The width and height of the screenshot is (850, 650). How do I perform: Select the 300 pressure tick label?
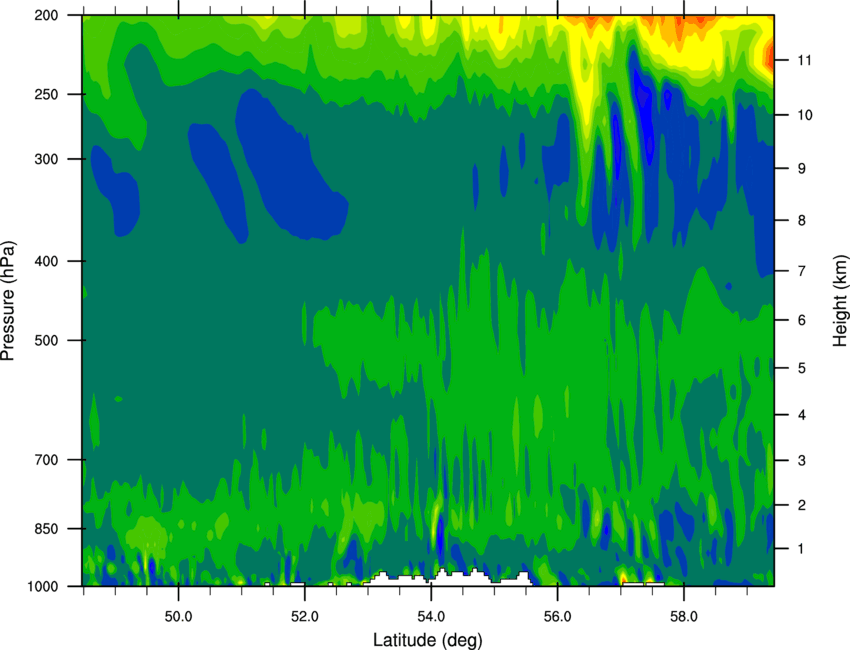tap(46, 159)
